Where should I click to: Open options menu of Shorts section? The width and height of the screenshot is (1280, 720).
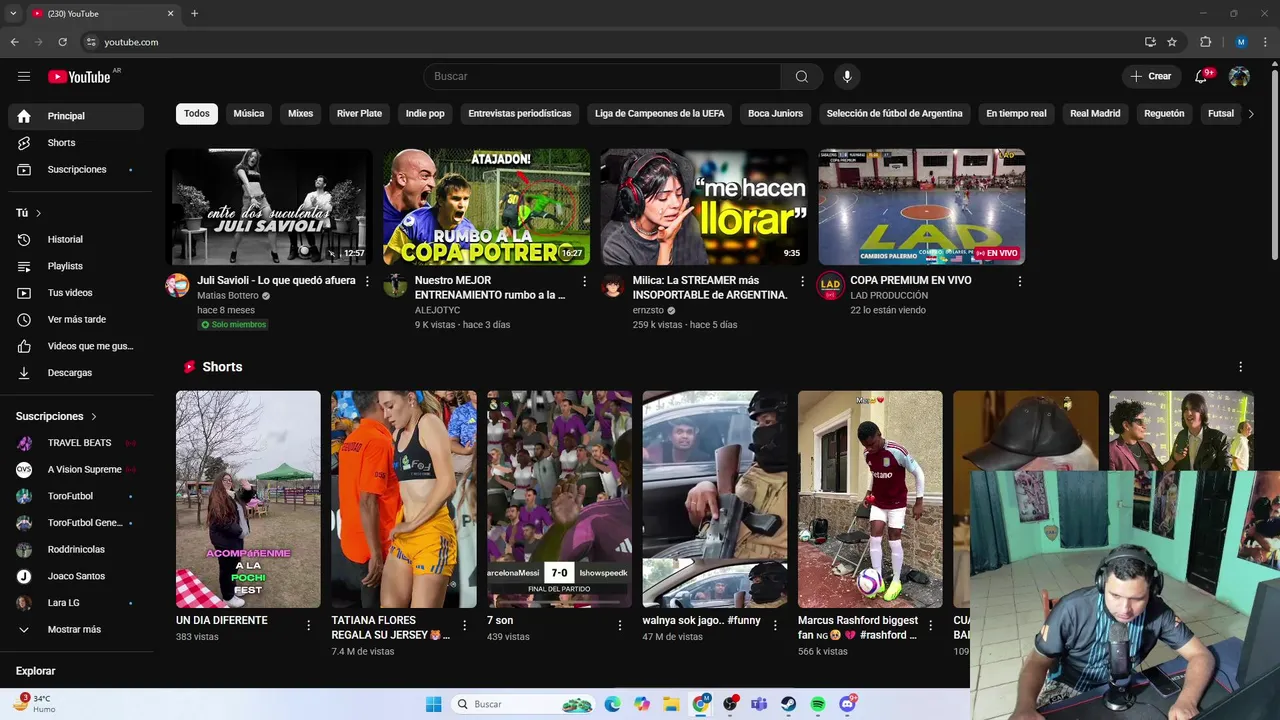tap(1240, 367)
